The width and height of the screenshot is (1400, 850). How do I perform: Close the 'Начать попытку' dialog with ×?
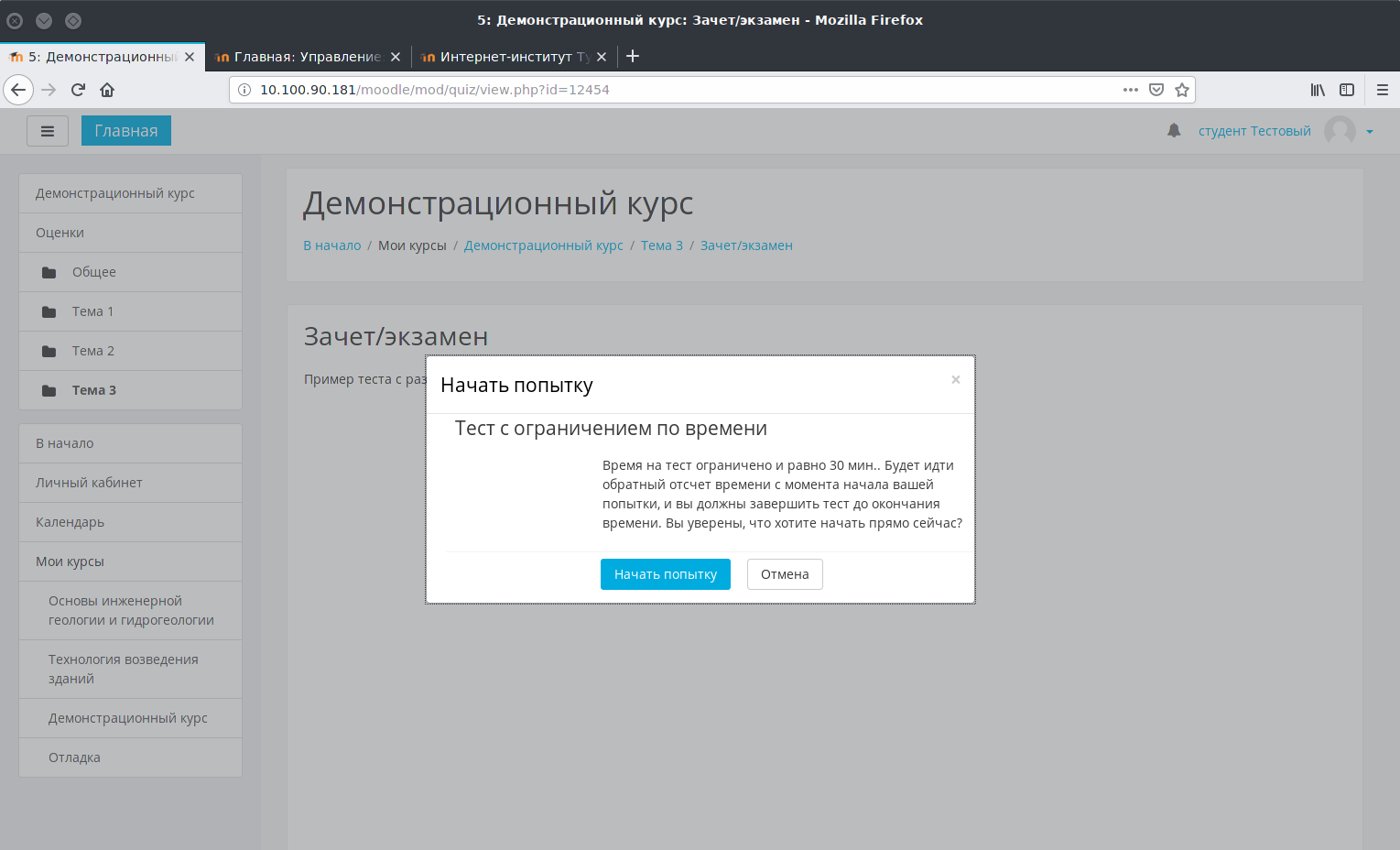pyautogui.click(x=956, y=379)
